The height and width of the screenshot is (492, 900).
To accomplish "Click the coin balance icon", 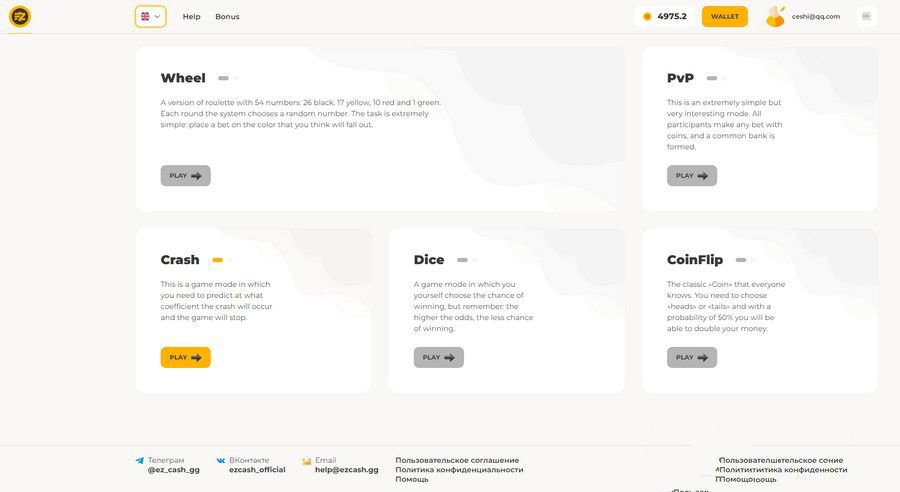I will 647,16.
